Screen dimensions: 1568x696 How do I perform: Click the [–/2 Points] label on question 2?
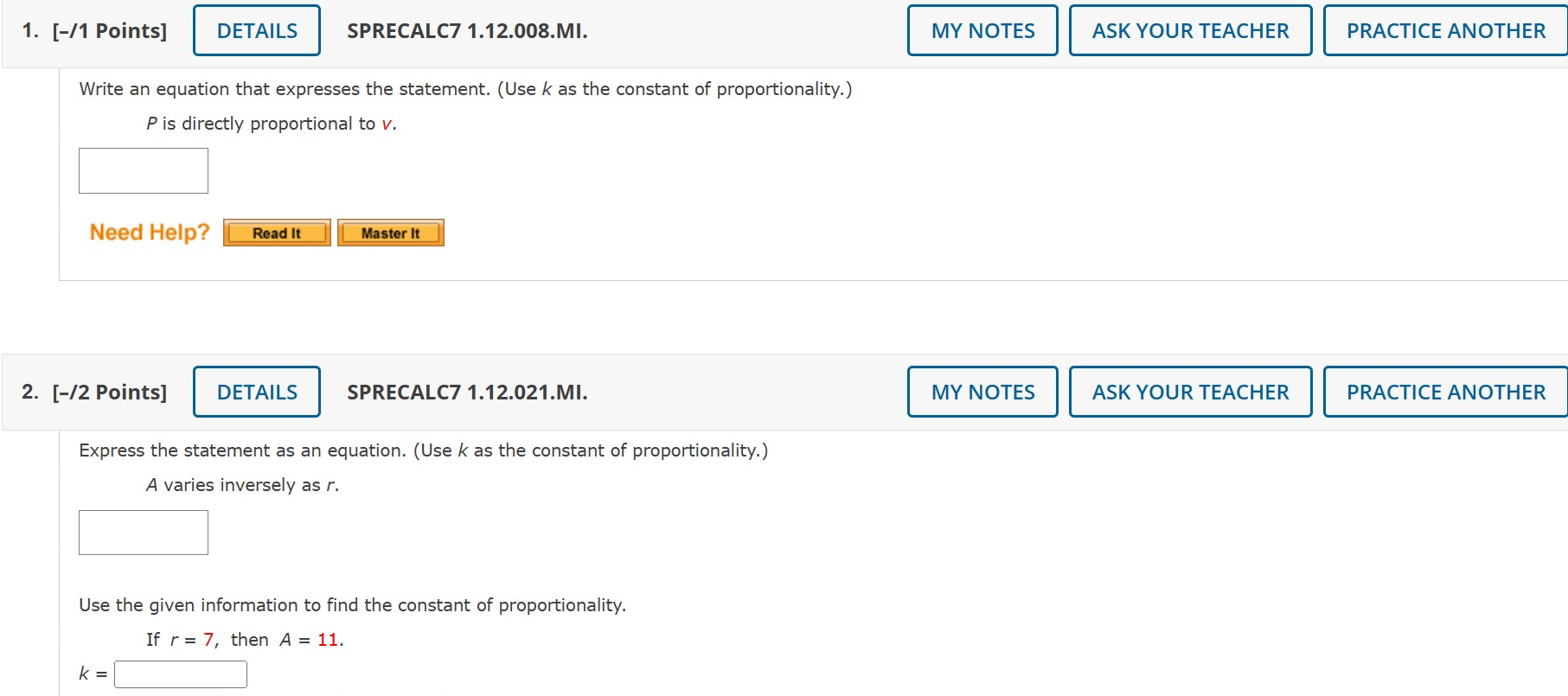[x=109, y=391]
